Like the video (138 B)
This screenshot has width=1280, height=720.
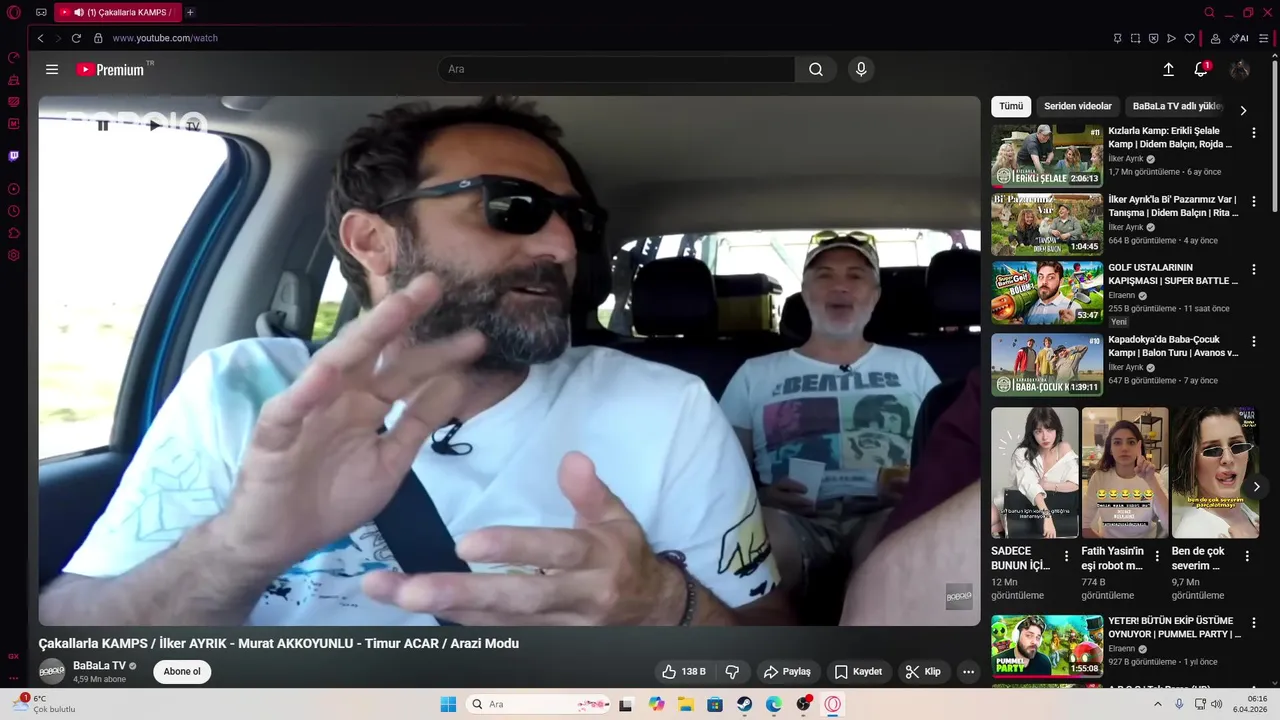(x=685, y=671)
